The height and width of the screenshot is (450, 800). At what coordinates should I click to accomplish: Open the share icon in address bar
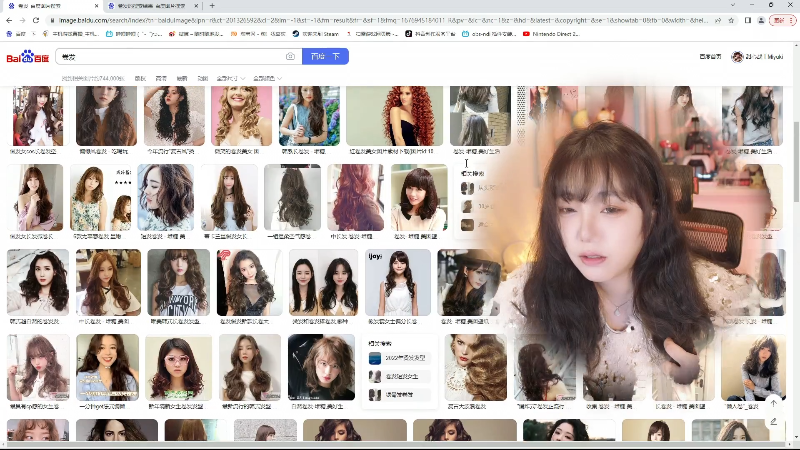[718, 20]
